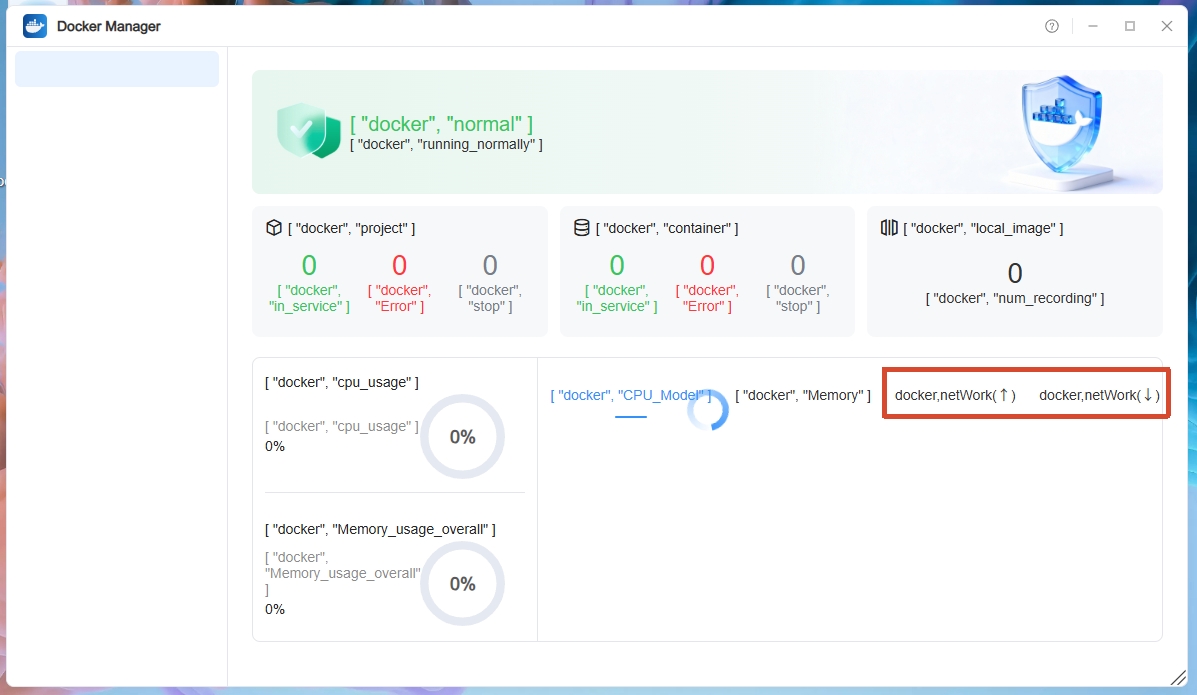The width and height of the screenshot is (1197, 695).
Task: Click the project in_service count
Action: click(309, 265)
